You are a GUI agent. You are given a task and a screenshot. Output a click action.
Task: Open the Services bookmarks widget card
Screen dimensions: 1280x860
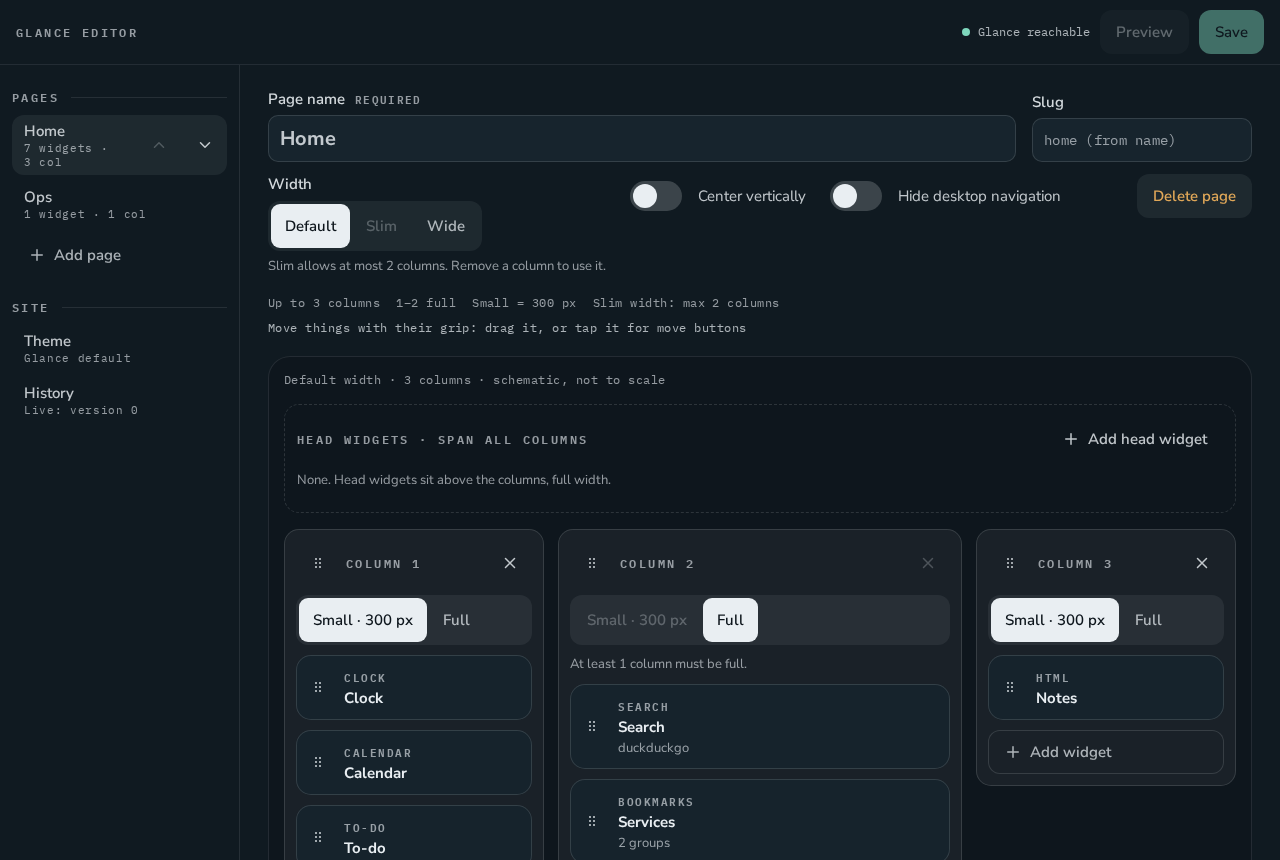coord(760,821)
